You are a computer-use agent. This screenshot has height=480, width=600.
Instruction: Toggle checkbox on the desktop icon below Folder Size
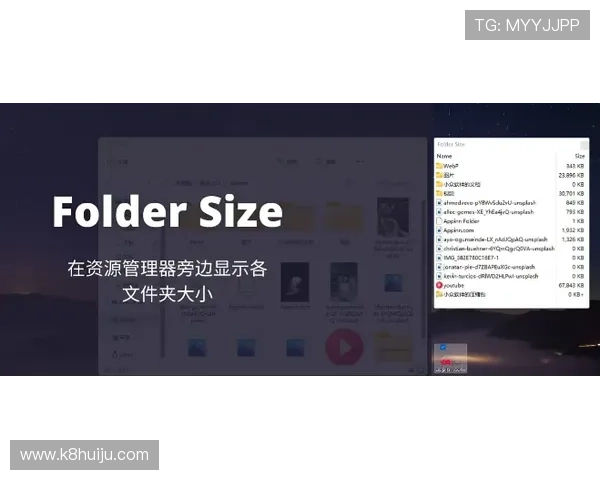[x=443, y=347]
